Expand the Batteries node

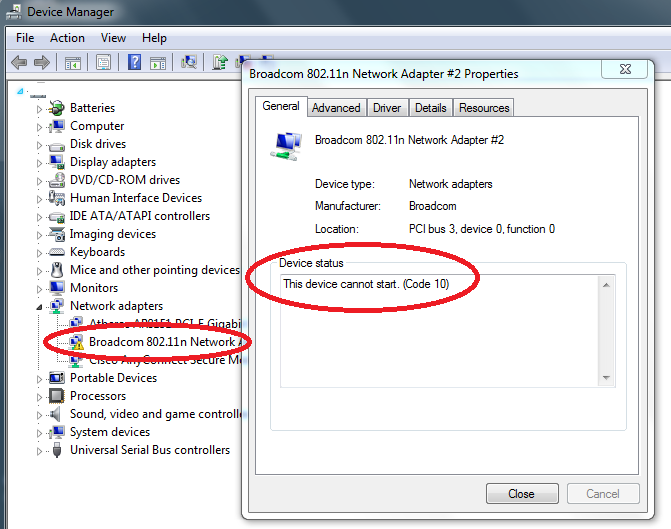[x=39, y=109]
